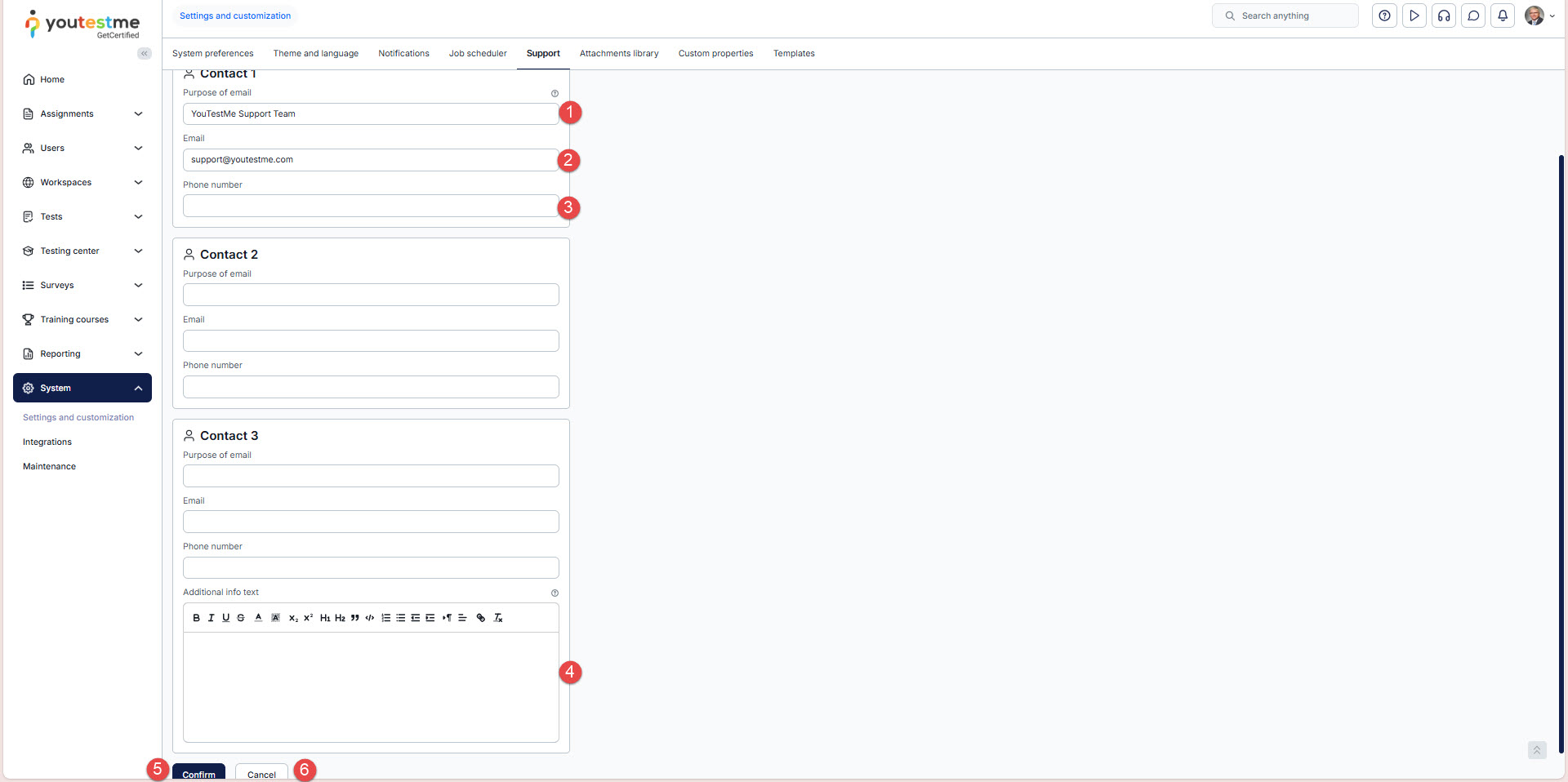Expand the Assignments menu
1568x782 pixels.
tap(82, 113)
